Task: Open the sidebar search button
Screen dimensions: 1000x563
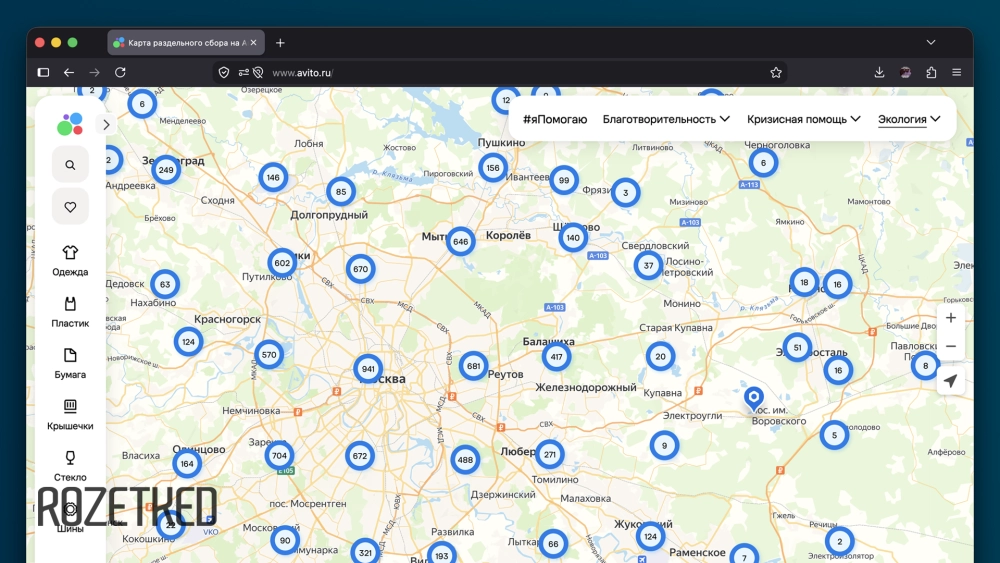Action: tap(70, 165)
